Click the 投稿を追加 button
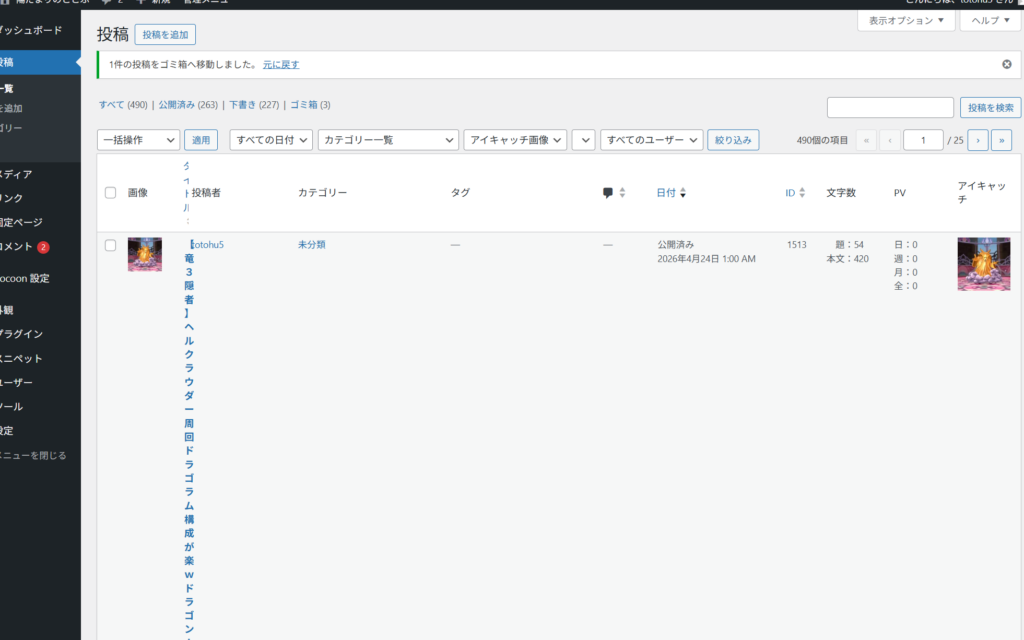Viewport: 1024px width, 640px height. [x=165, y=35]
